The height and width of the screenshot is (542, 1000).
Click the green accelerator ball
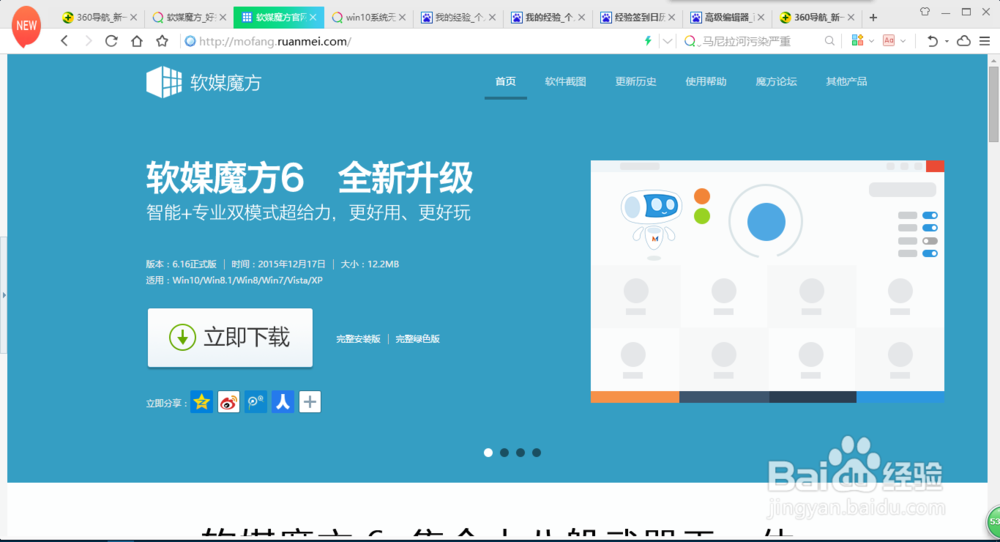click(993, 522)
